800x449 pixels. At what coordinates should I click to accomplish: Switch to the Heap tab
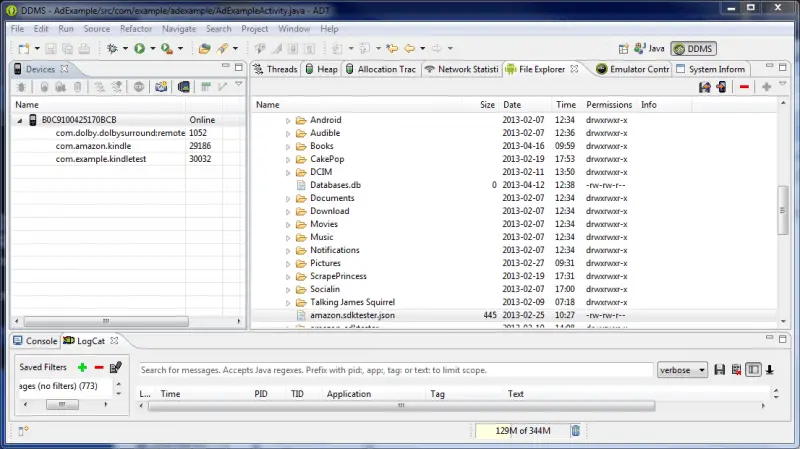(321, 69)
